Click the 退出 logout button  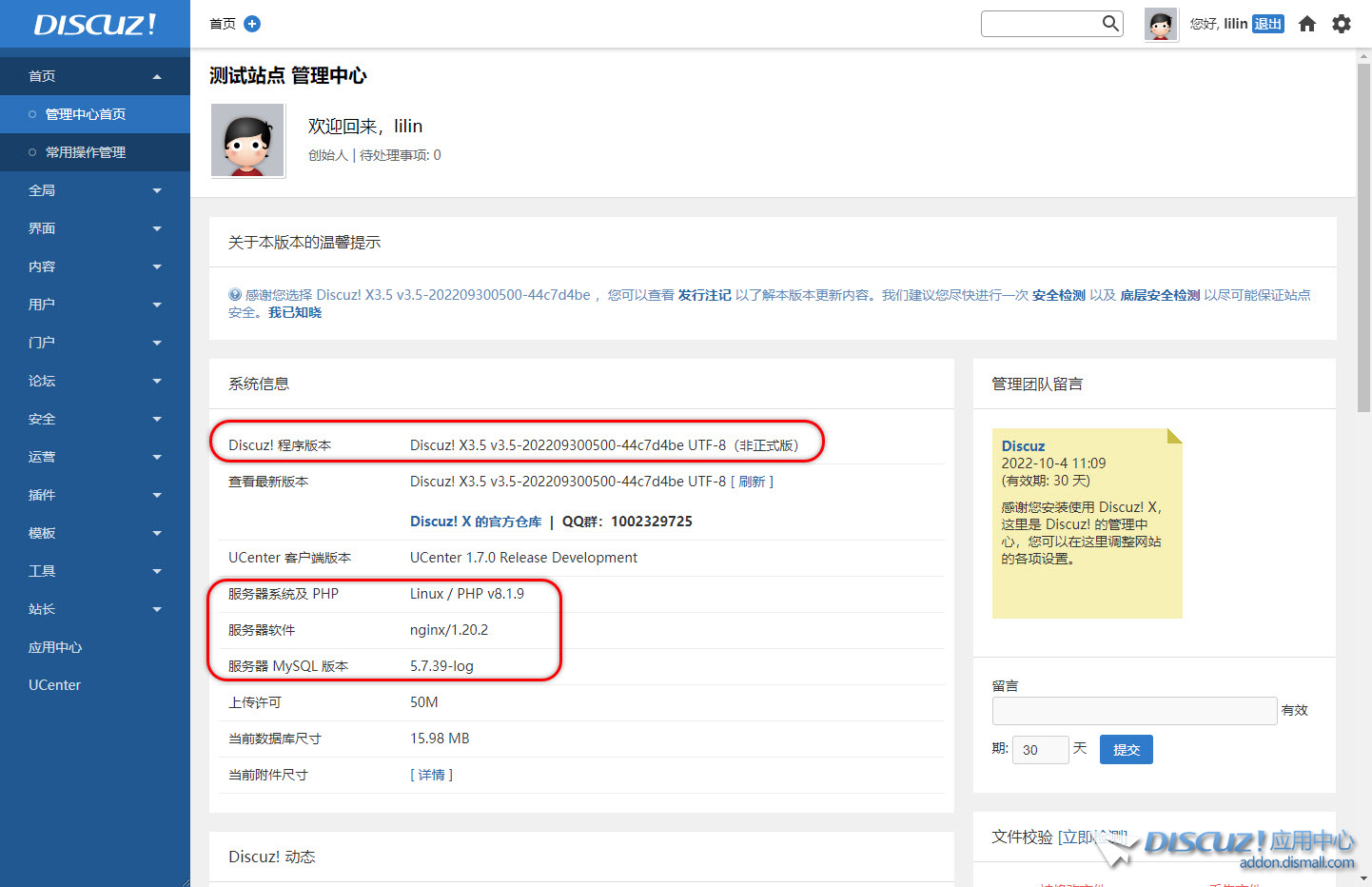click(x=1268, y=24)
